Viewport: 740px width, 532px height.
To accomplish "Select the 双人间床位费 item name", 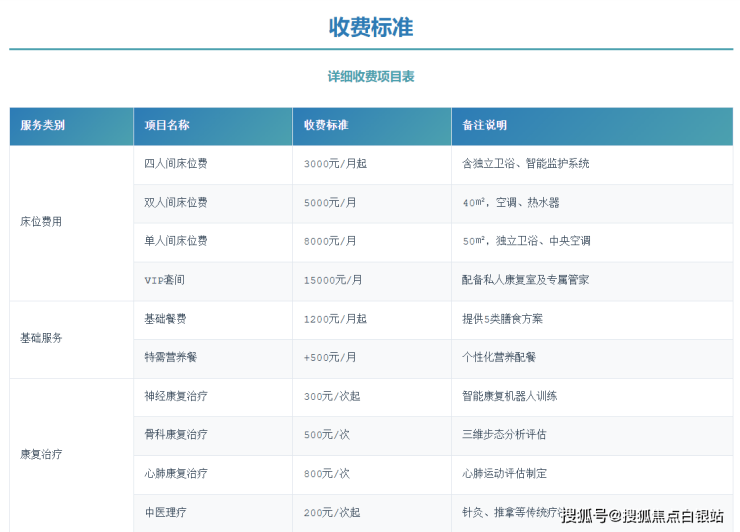I will 176,203.
